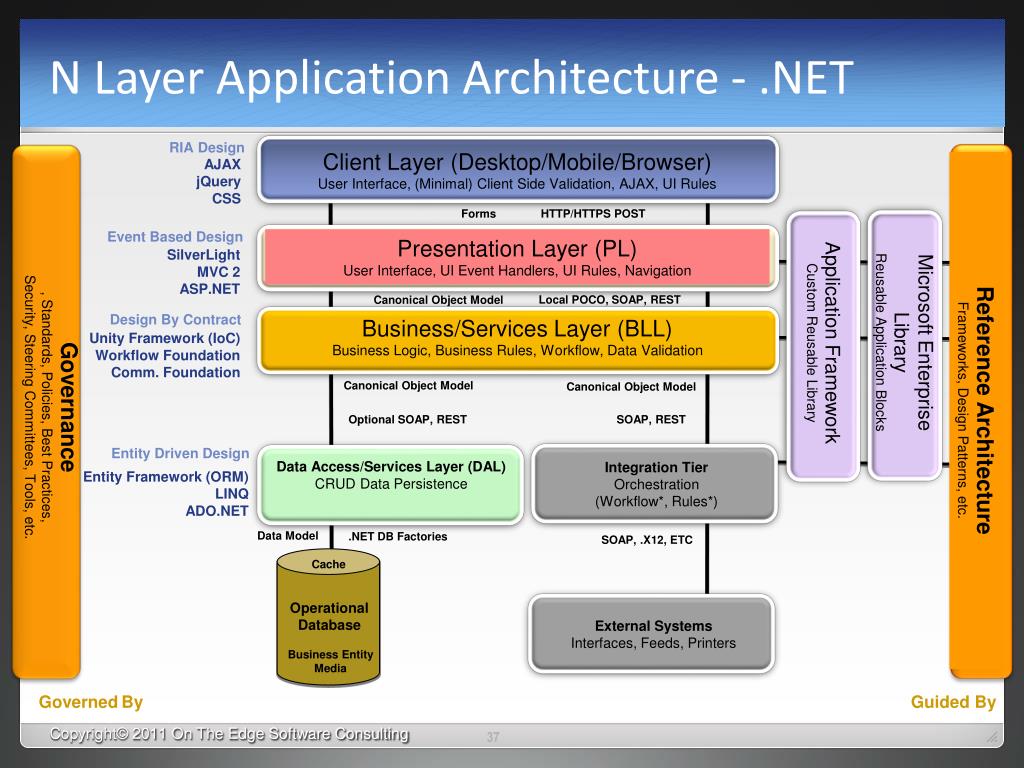Select the Governance orange bar
1024x768 pixels.
46,412
